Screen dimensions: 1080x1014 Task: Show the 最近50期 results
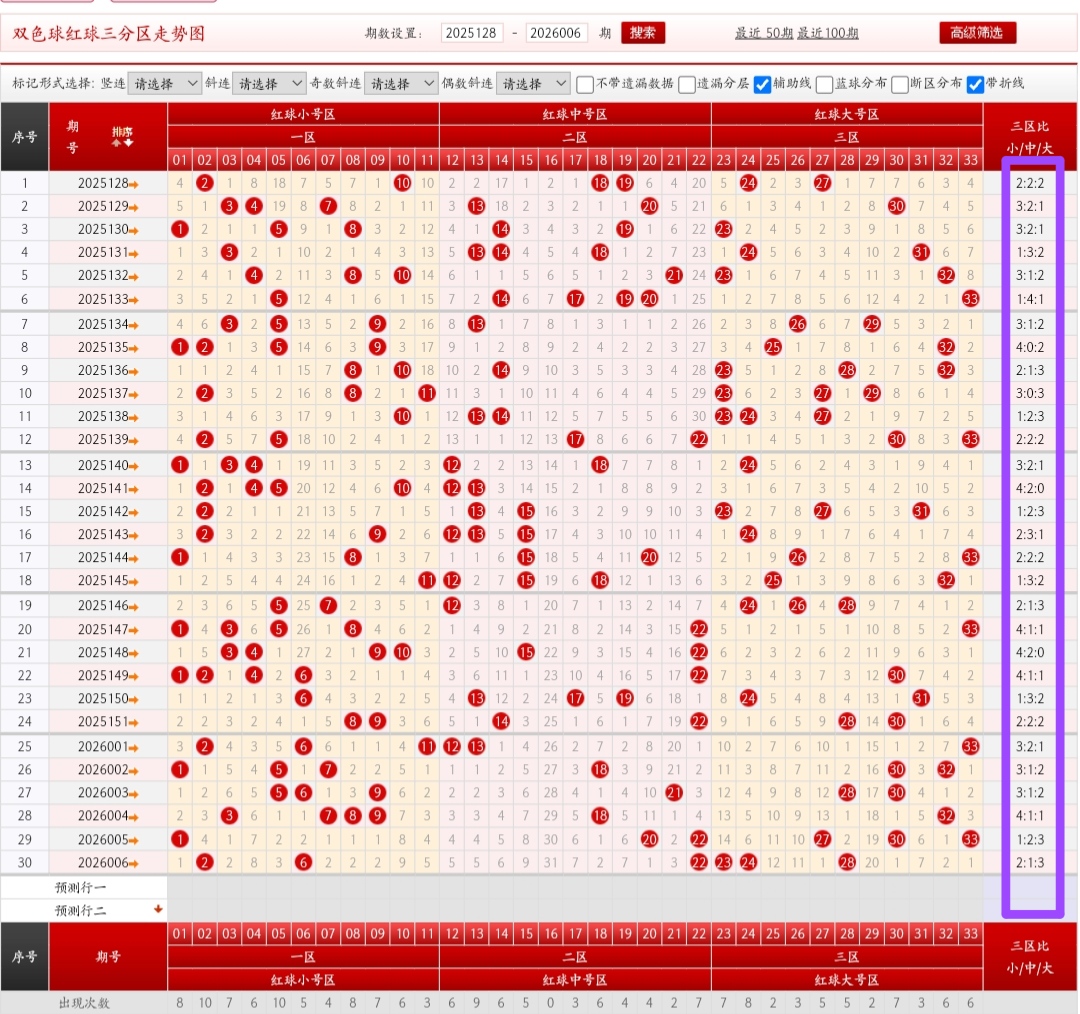(x=764, y=33)
